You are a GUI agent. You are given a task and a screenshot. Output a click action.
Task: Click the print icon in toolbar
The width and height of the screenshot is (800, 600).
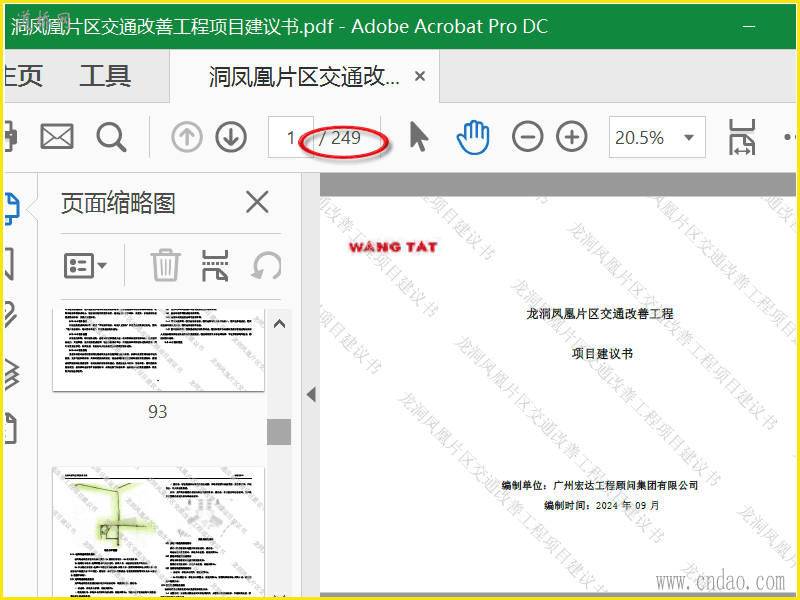click(10, 137)
